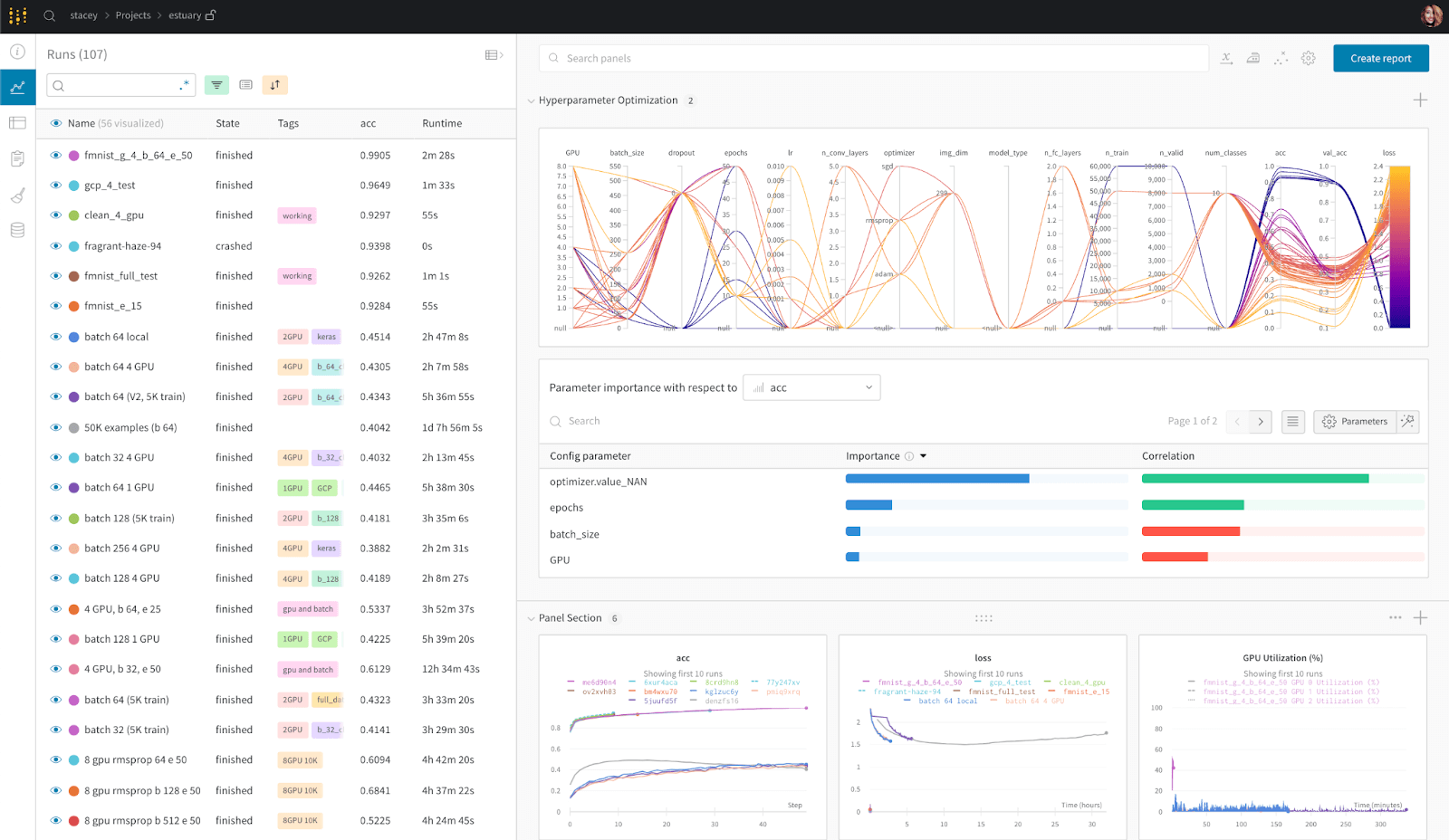The width and height of the screenshot is (1449, 840).
Task: Open the sweeps broom sidebar icon
Action: pos(17,195)
